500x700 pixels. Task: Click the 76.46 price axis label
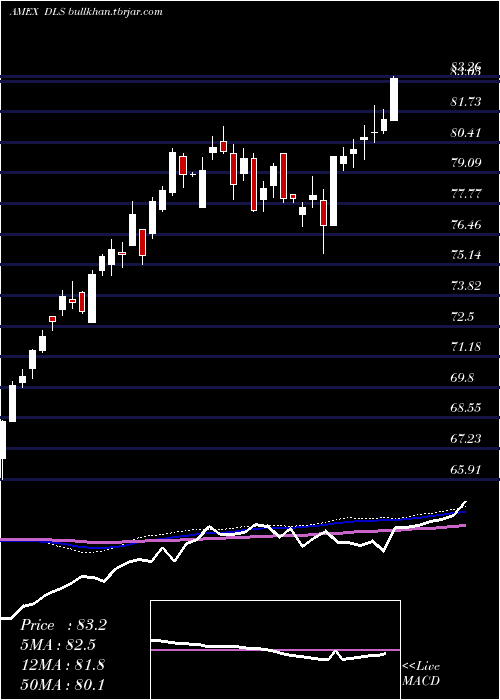(466, 225)
